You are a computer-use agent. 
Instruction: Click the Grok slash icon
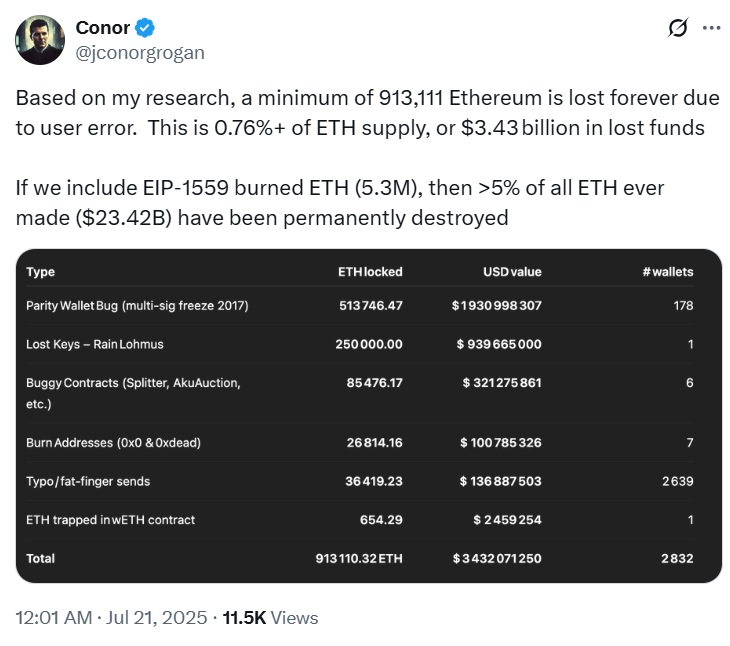click(x=677, y=28)
